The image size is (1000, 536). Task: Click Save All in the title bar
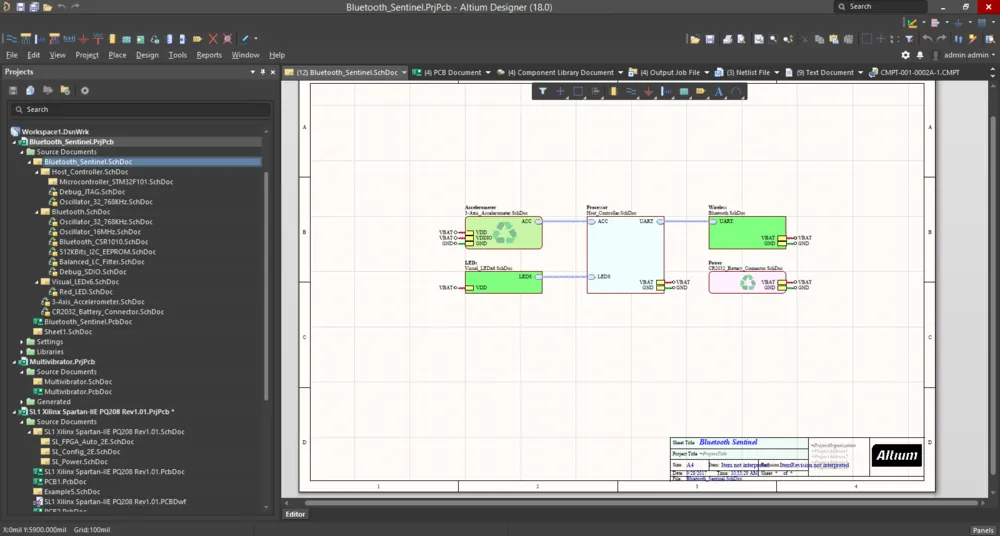34,7
